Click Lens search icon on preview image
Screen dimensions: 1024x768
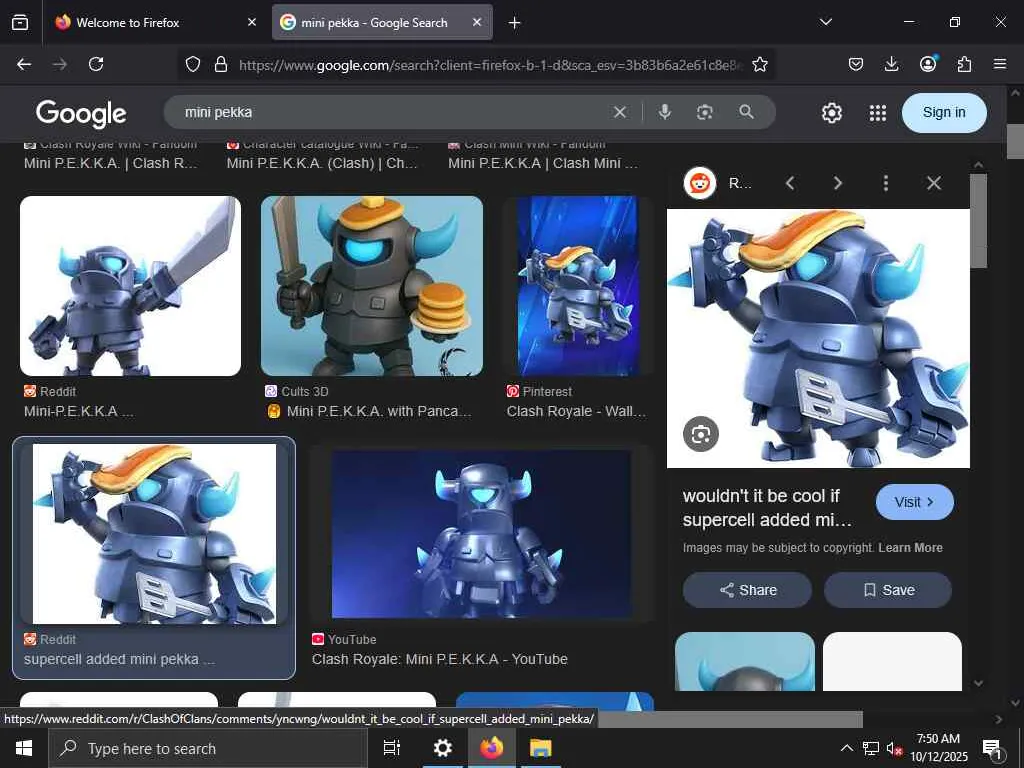pos(701,434)
